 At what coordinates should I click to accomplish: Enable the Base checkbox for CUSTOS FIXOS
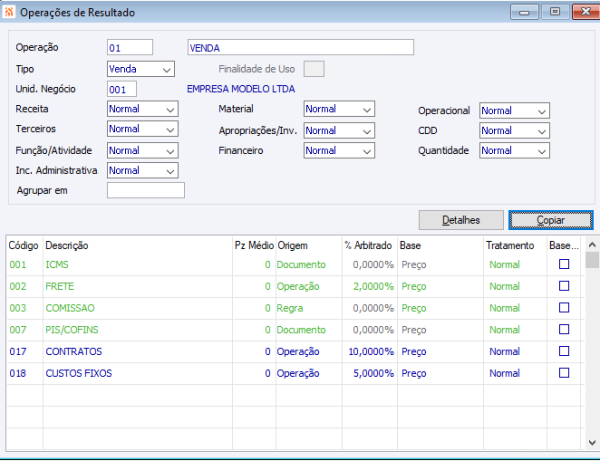(563, 373)
